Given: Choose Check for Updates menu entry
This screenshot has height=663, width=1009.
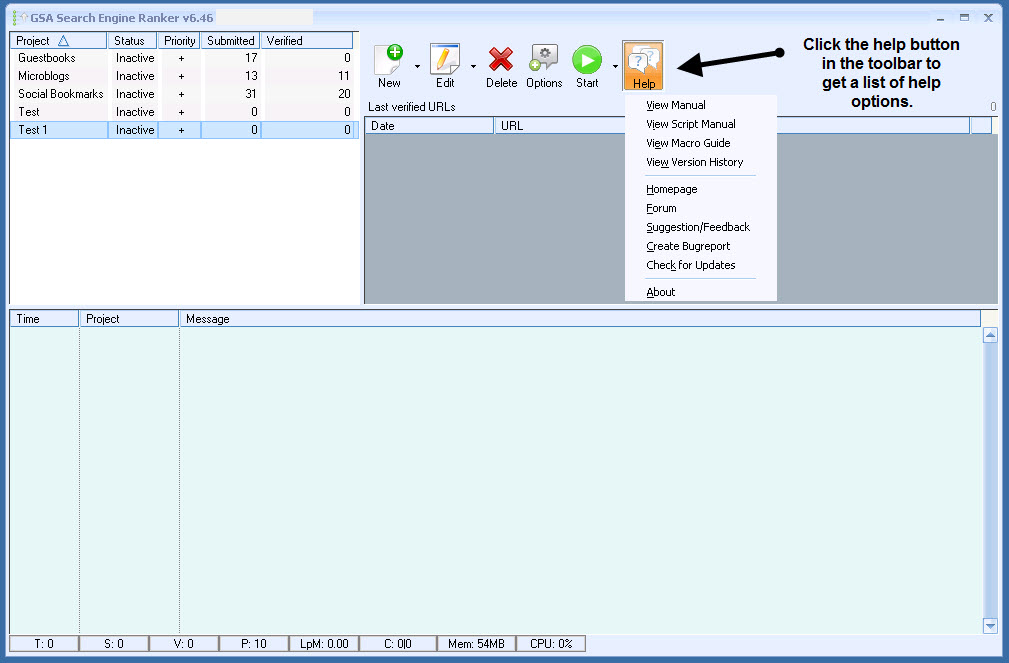Looking at the screenshot, I should (x=690, y=265).
